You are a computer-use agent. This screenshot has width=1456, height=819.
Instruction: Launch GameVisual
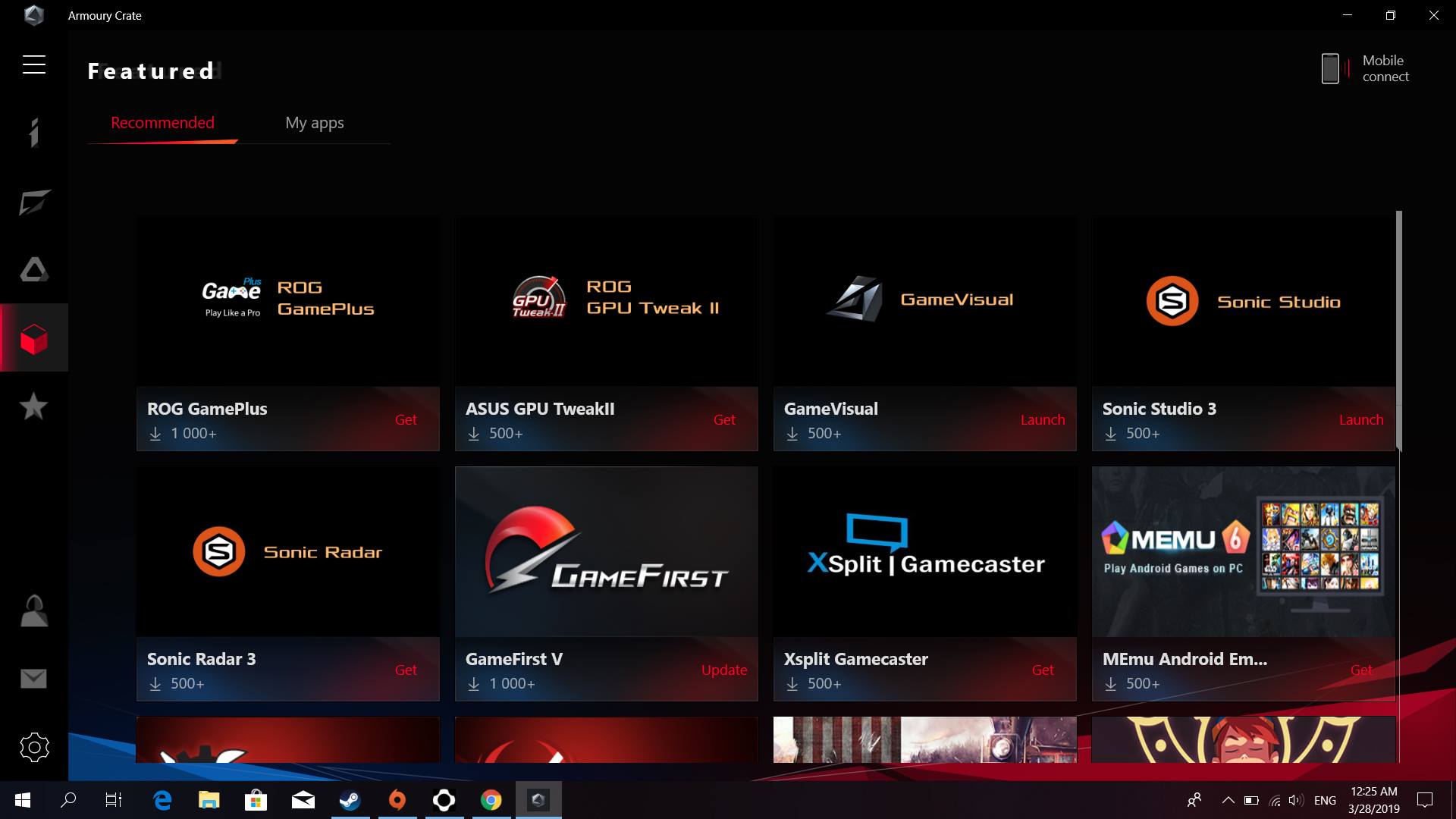(1043, 419)
